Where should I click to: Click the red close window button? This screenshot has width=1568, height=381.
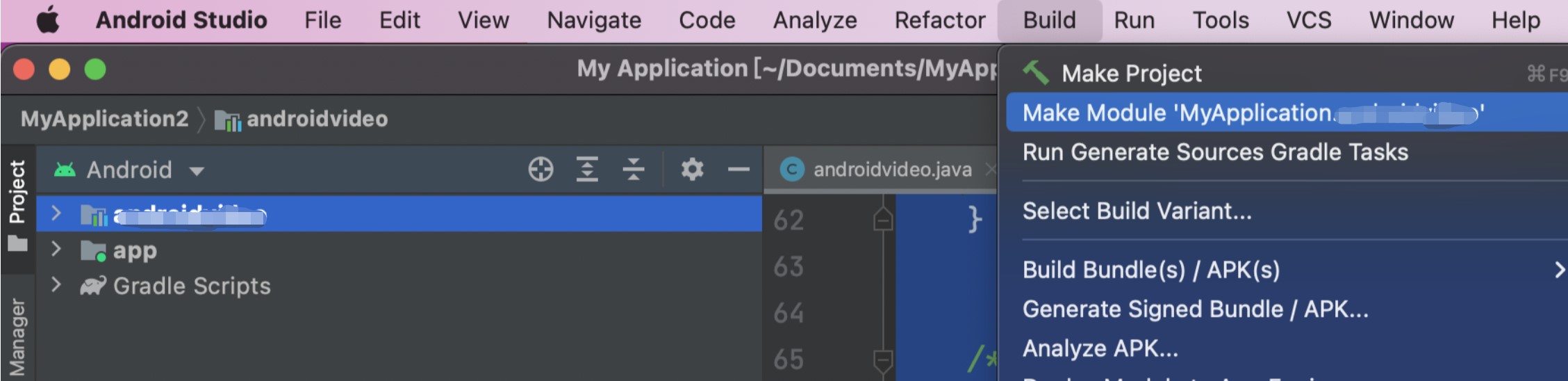[24, 70]
